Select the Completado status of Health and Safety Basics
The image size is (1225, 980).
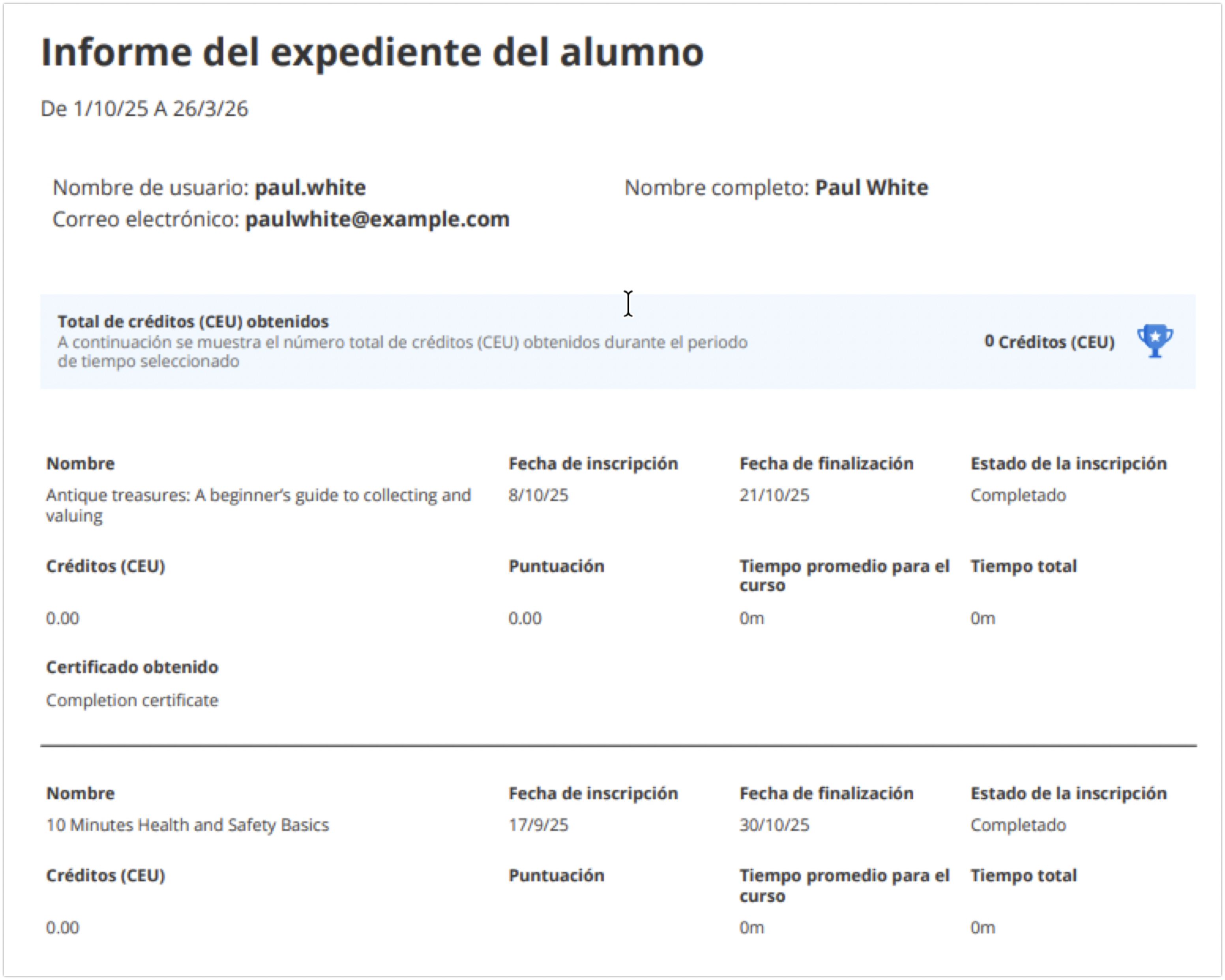1018,824
